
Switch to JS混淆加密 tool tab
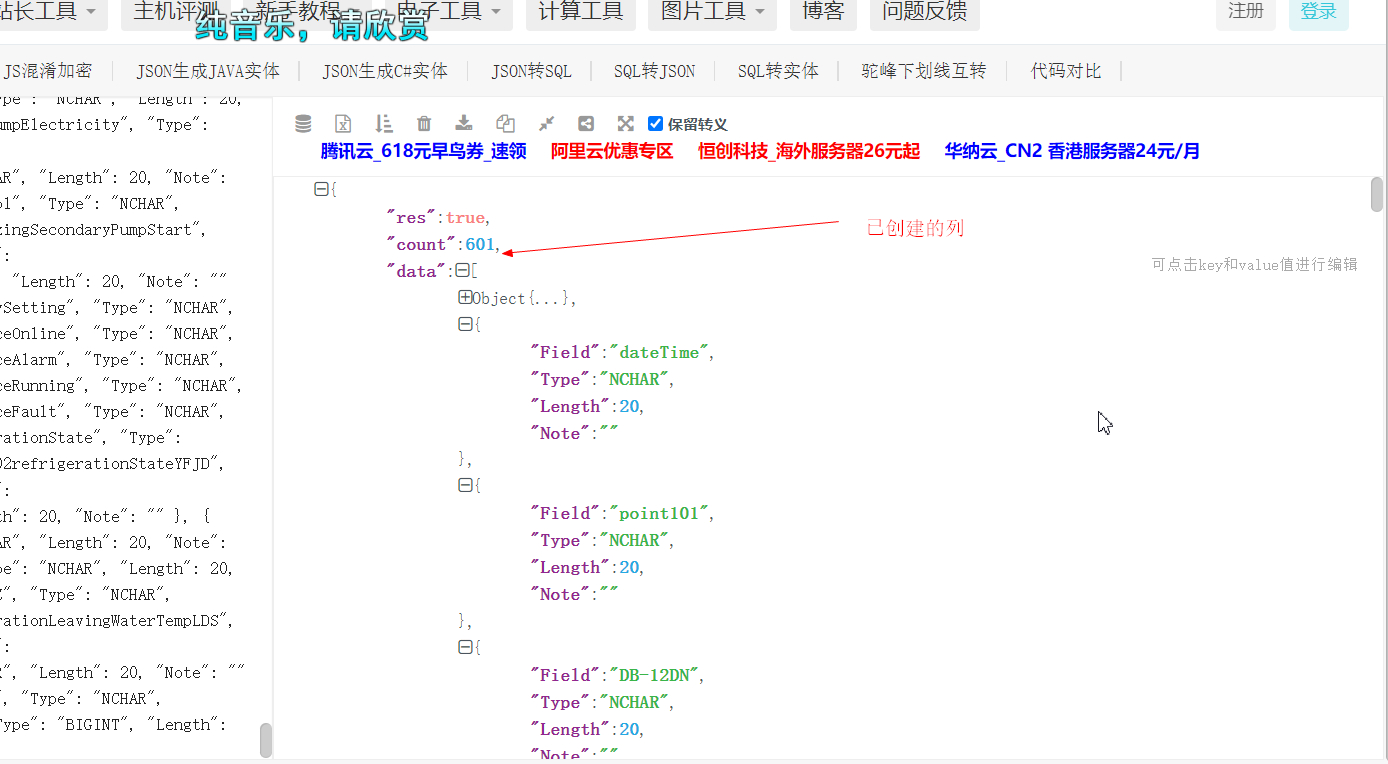pyautogui.click(x=48, y=71)
